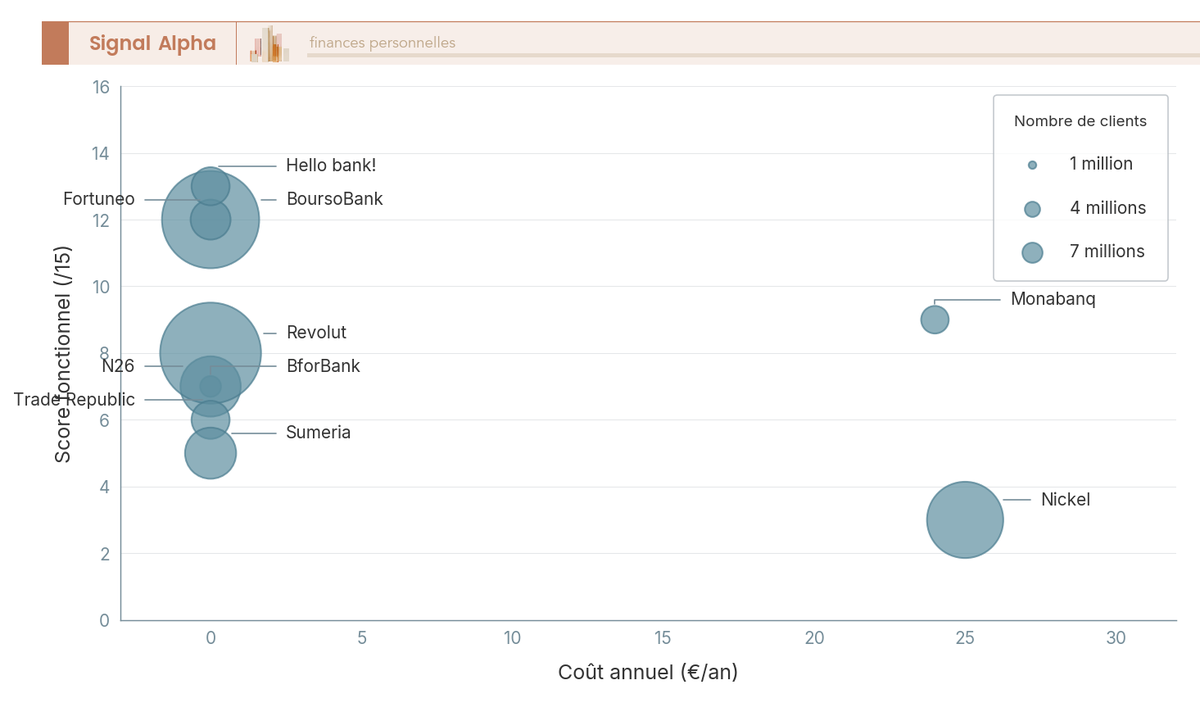Select the Nickel bubble on the chart

point(965,519)
